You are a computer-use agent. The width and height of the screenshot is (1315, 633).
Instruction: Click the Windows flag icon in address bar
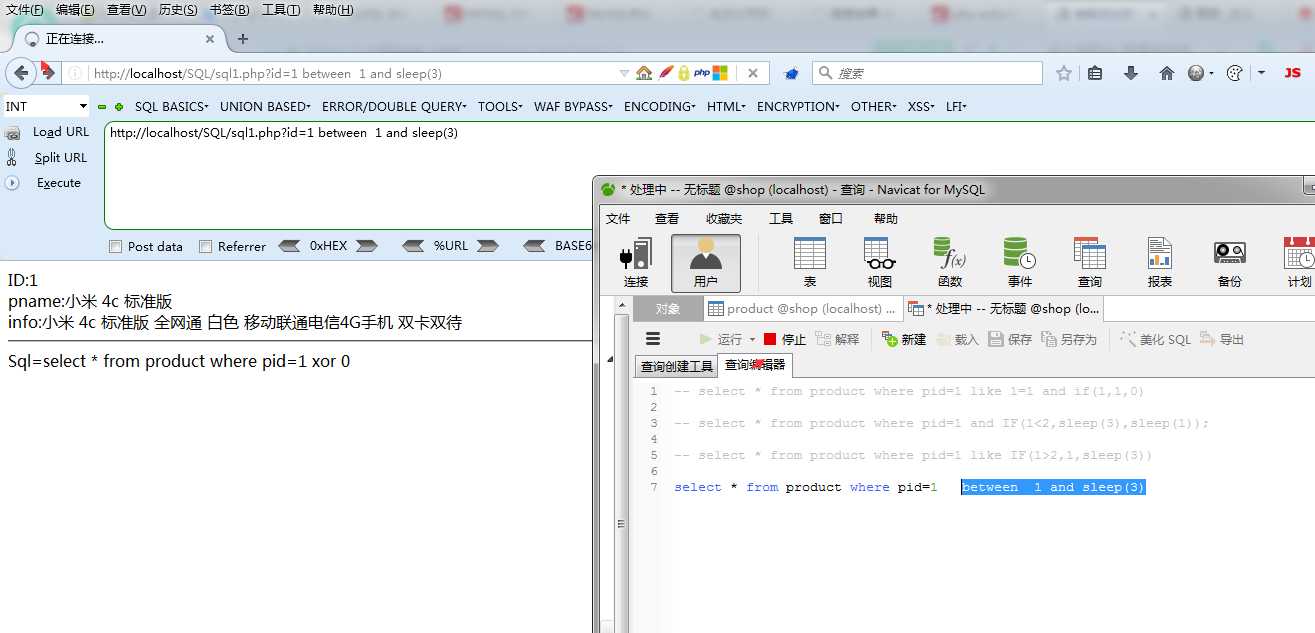[720, 73]
